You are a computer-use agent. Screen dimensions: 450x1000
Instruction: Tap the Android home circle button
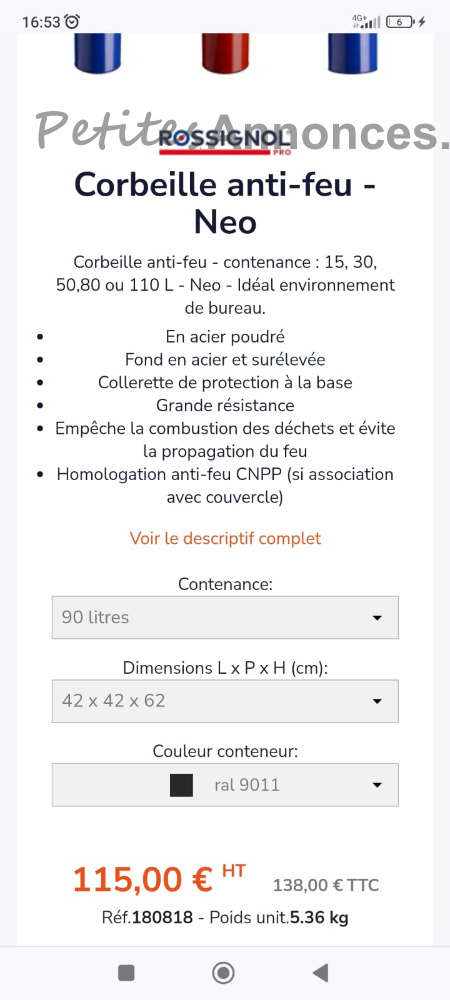point(223,973)
